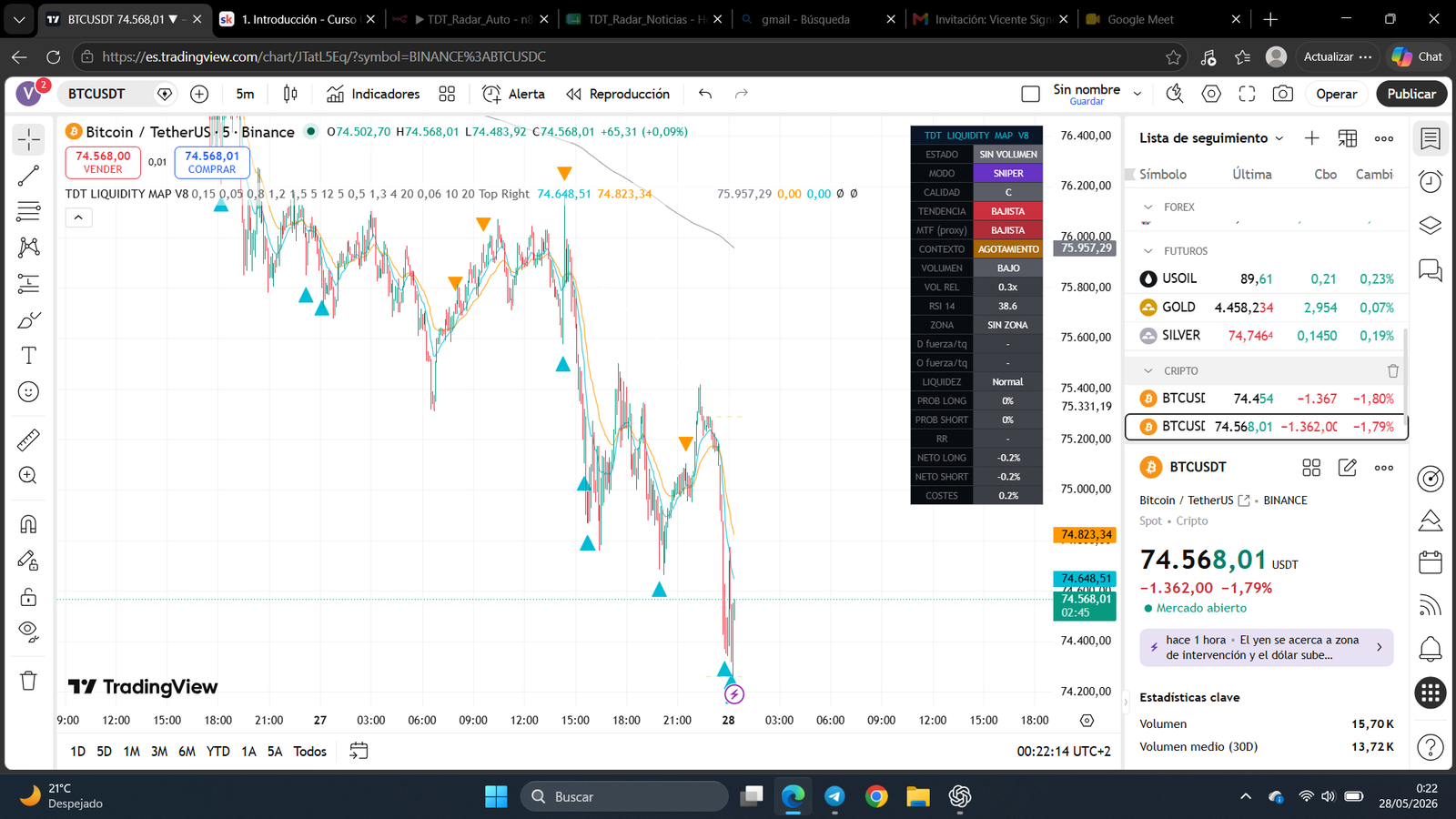This screenshot has width=1456, height=819.
Task: Open the calendar panel icon
Action: [x=1431, y=562]
